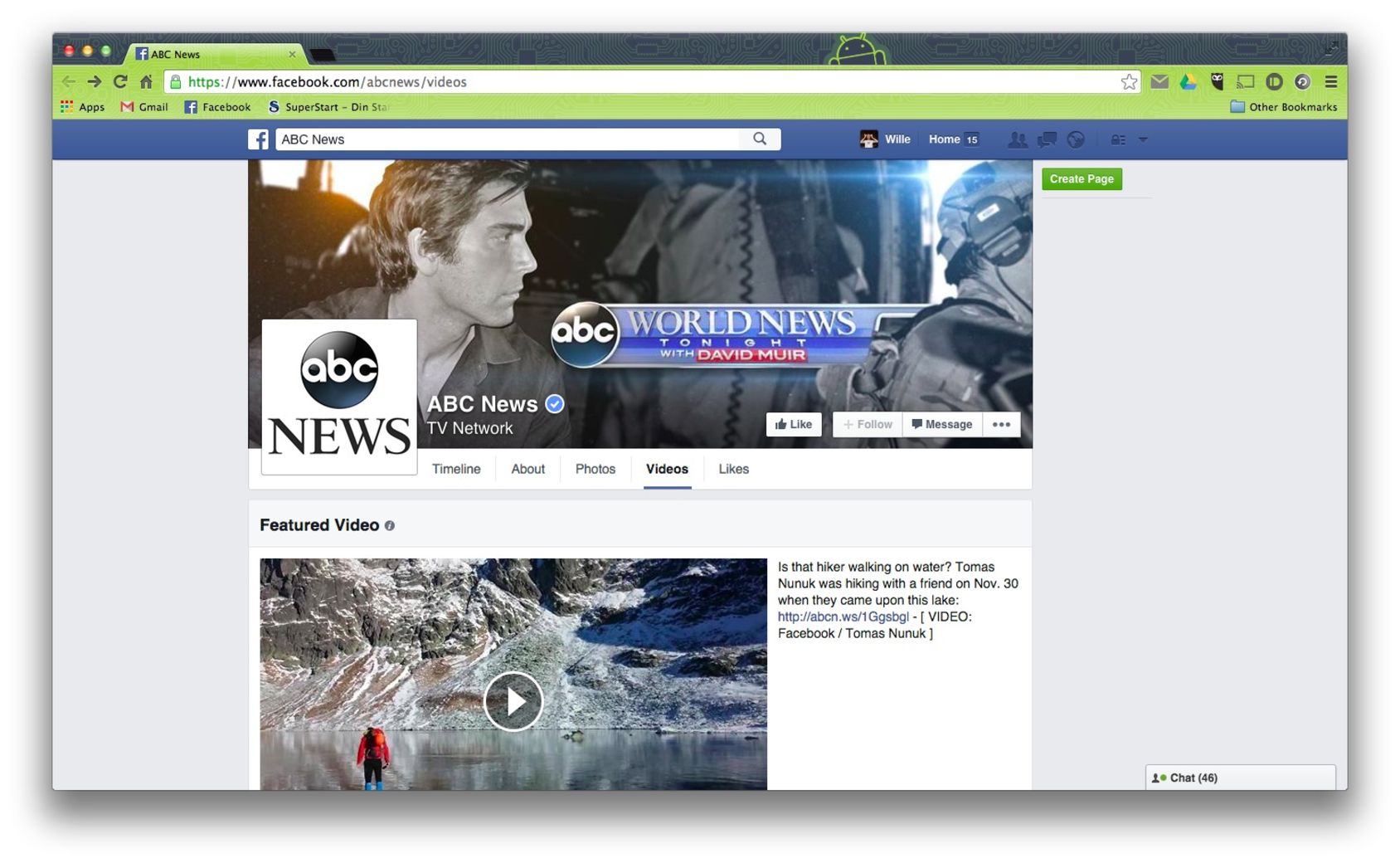
Task: Go back with the browser back arrow
Action: tap(69, 81)
